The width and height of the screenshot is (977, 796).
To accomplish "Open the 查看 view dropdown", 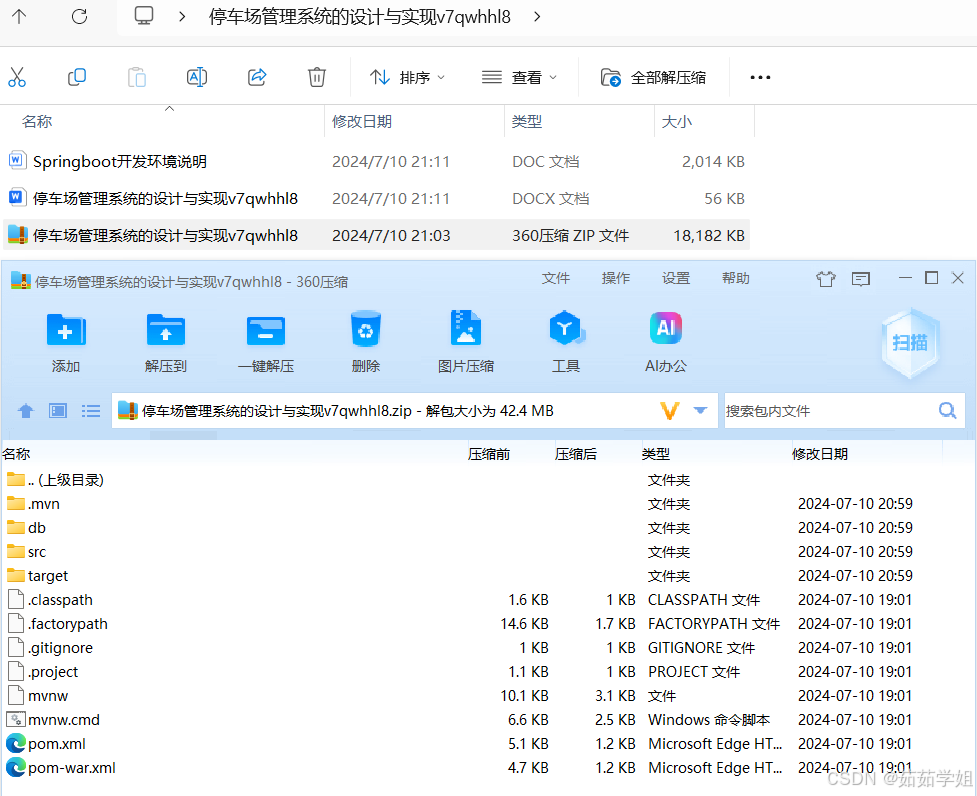I will click(519, 77).
